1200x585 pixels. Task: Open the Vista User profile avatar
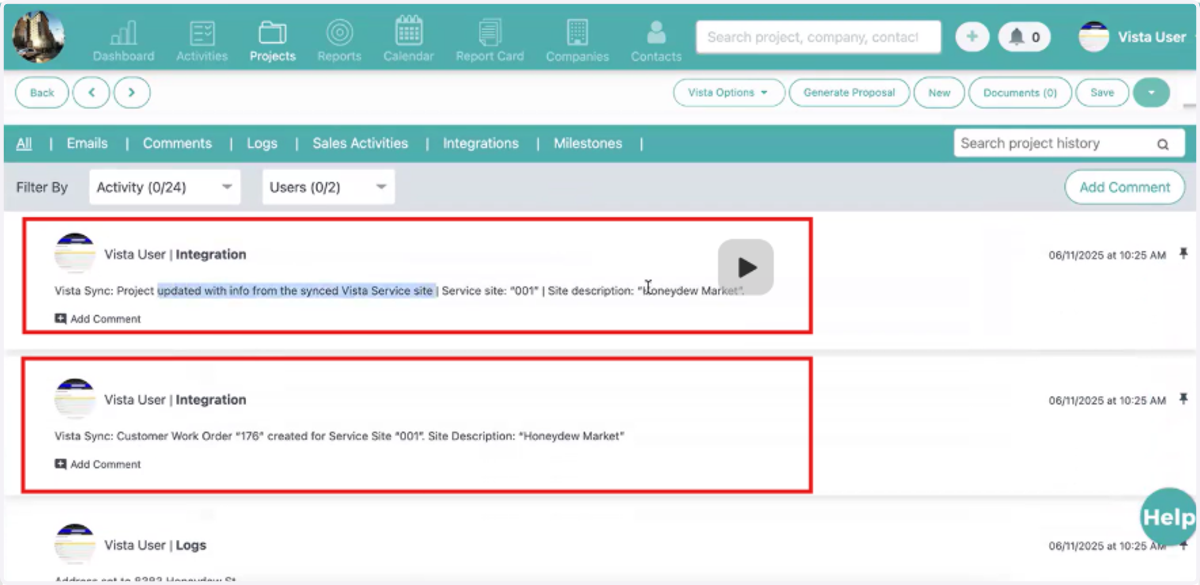pyautogui.click(x=1094, y=37)
